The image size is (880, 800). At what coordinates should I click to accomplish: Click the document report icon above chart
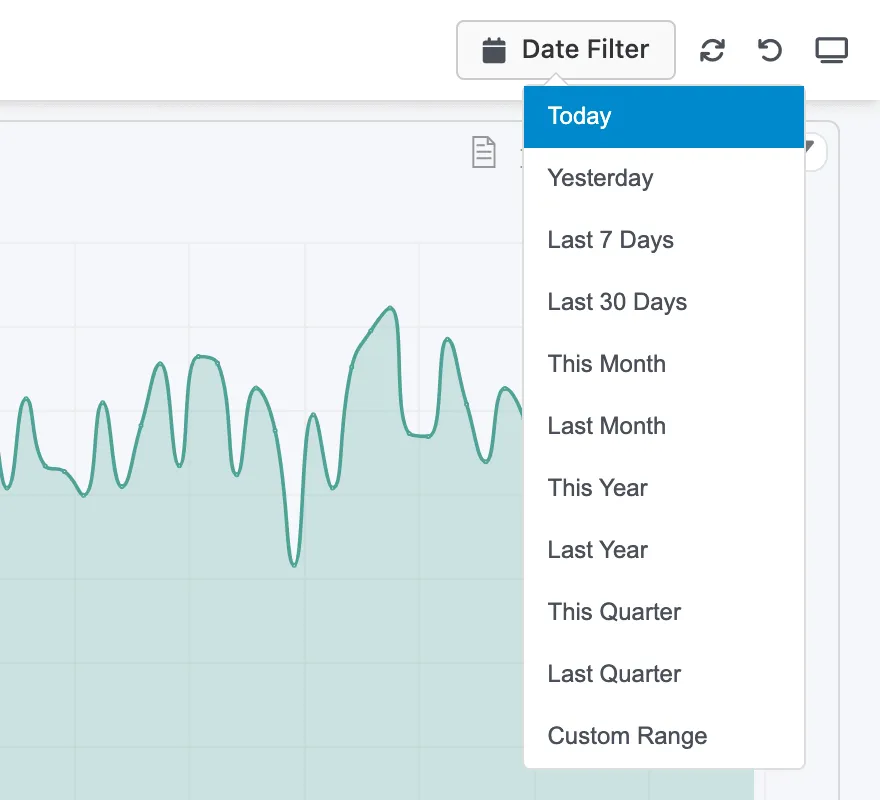click(x=483, y=152)
